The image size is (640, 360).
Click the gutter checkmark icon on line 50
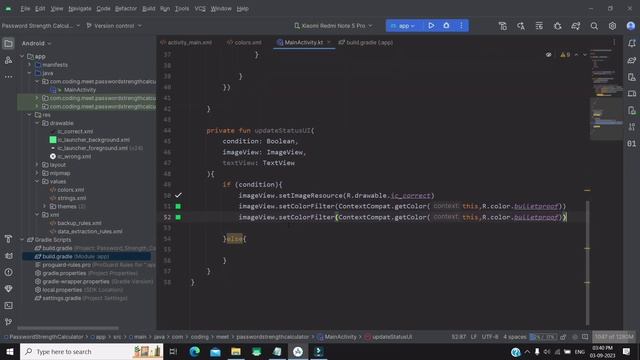tap(178, 196)
